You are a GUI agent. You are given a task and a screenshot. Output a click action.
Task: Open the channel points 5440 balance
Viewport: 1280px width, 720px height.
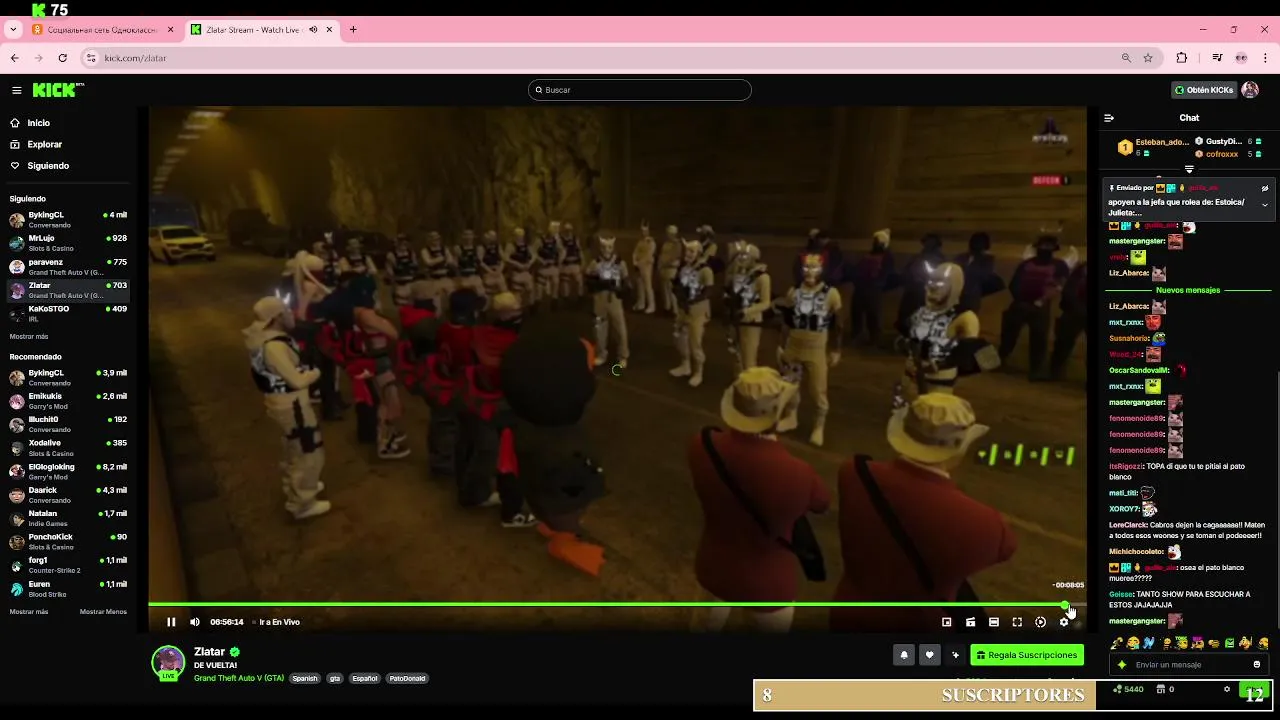click(1128, 689)
